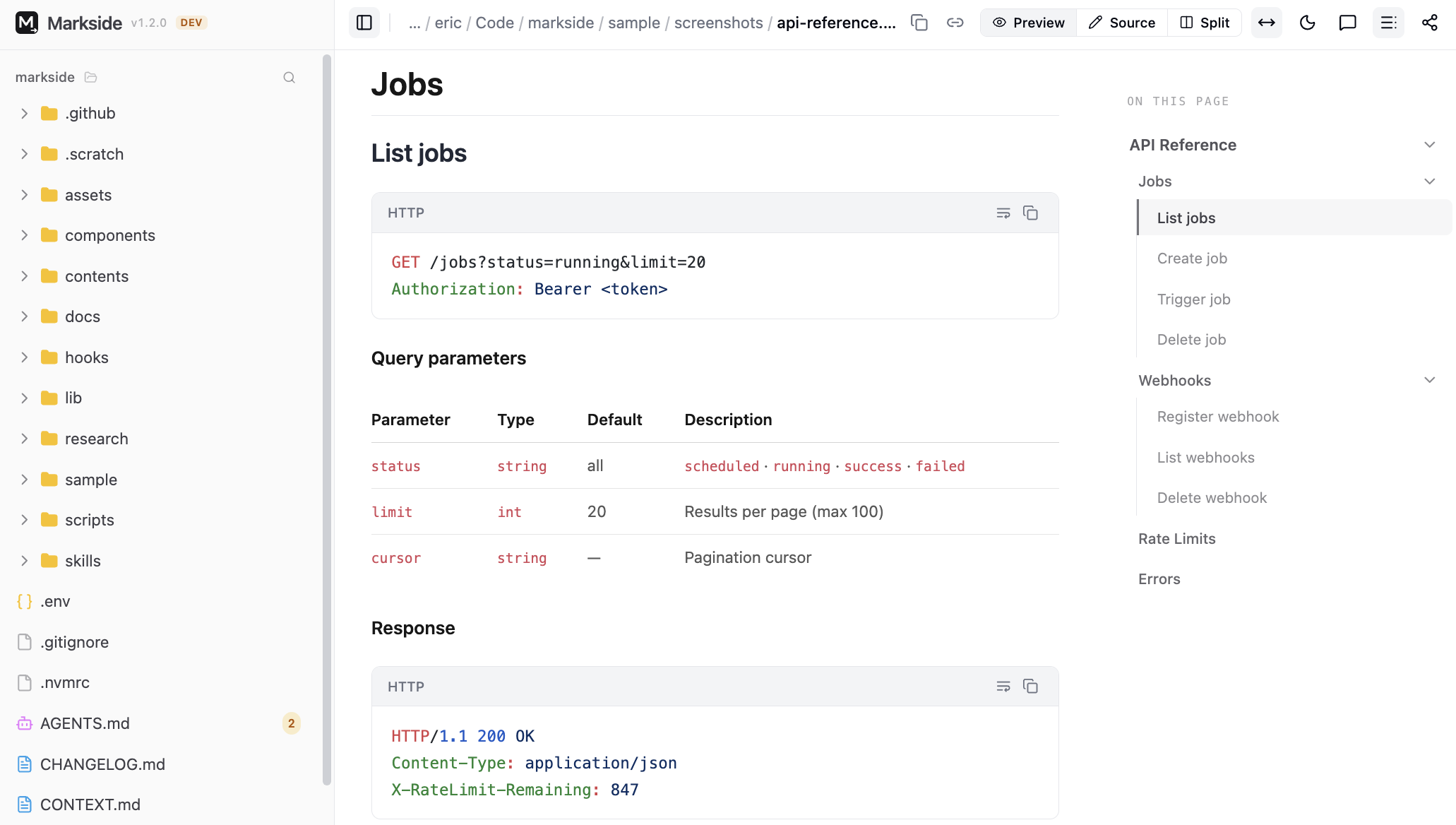Select Delete webhook in outline
This screenshot has height=825, width=1456.
(1212, 498)
